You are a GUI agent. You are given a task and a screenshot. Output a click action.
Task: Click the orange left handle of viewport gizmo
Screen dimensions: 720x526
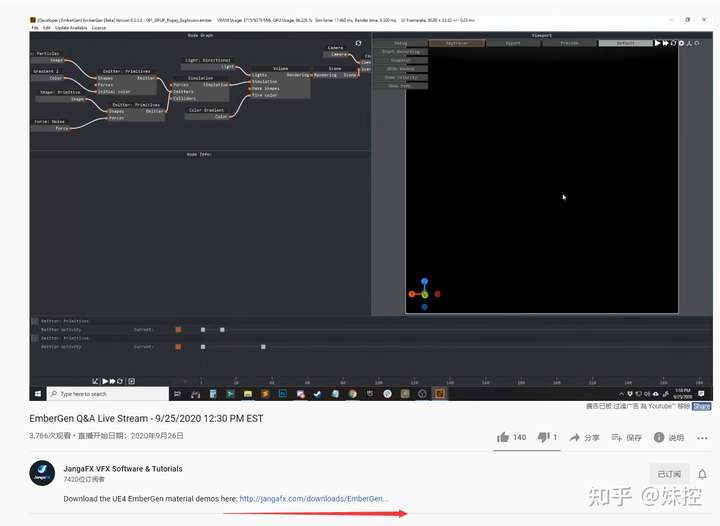[x=412, y=294]
